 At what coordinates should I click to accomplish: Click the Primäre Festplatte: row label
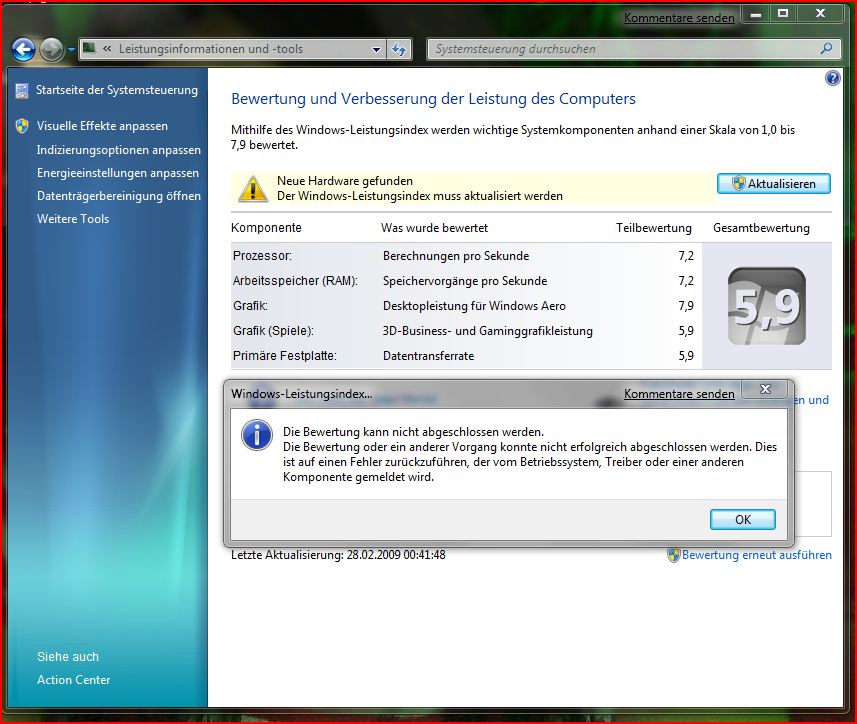(285, 356)
